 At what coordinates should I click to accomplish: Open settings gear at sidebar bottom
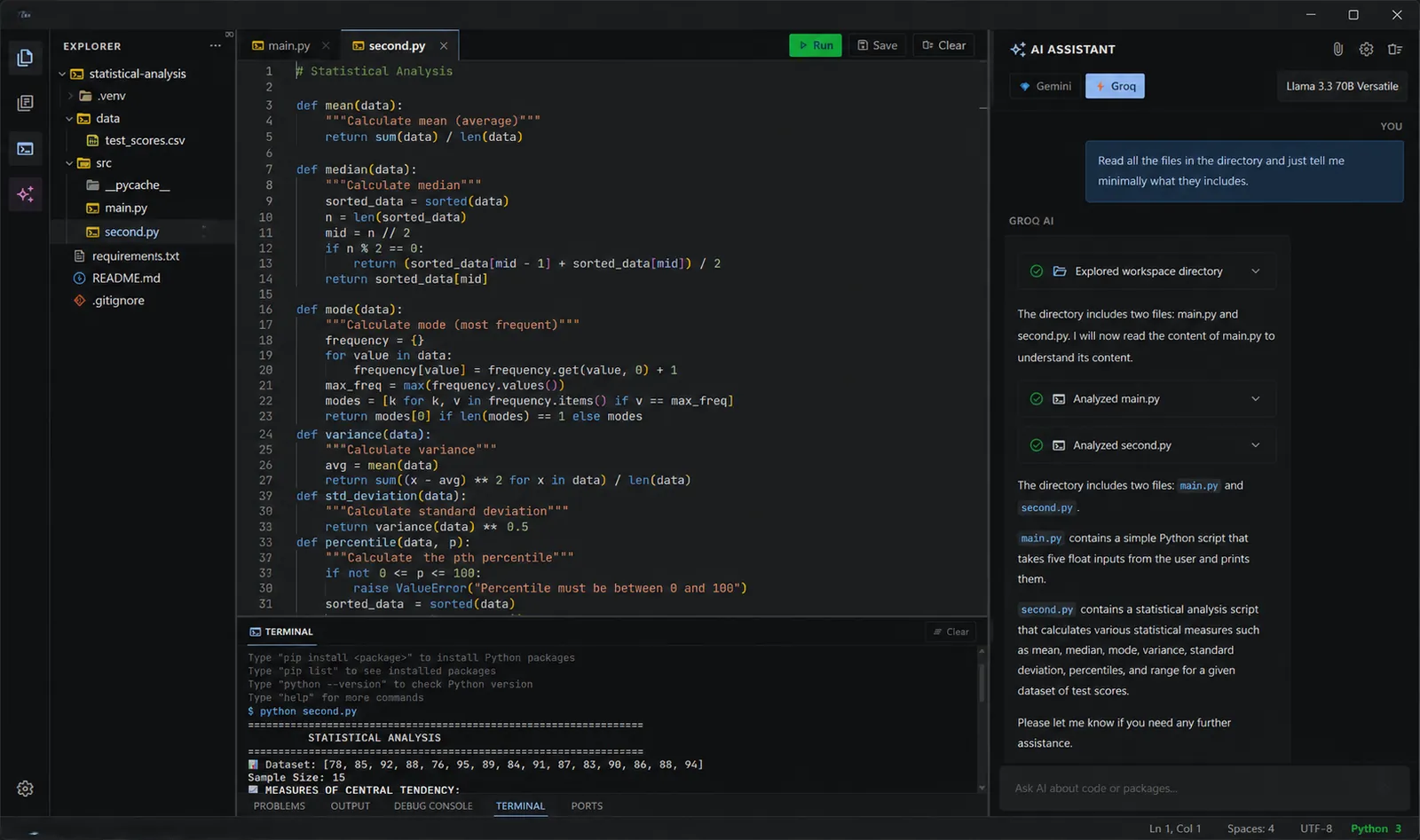click(x=25, y=789)
